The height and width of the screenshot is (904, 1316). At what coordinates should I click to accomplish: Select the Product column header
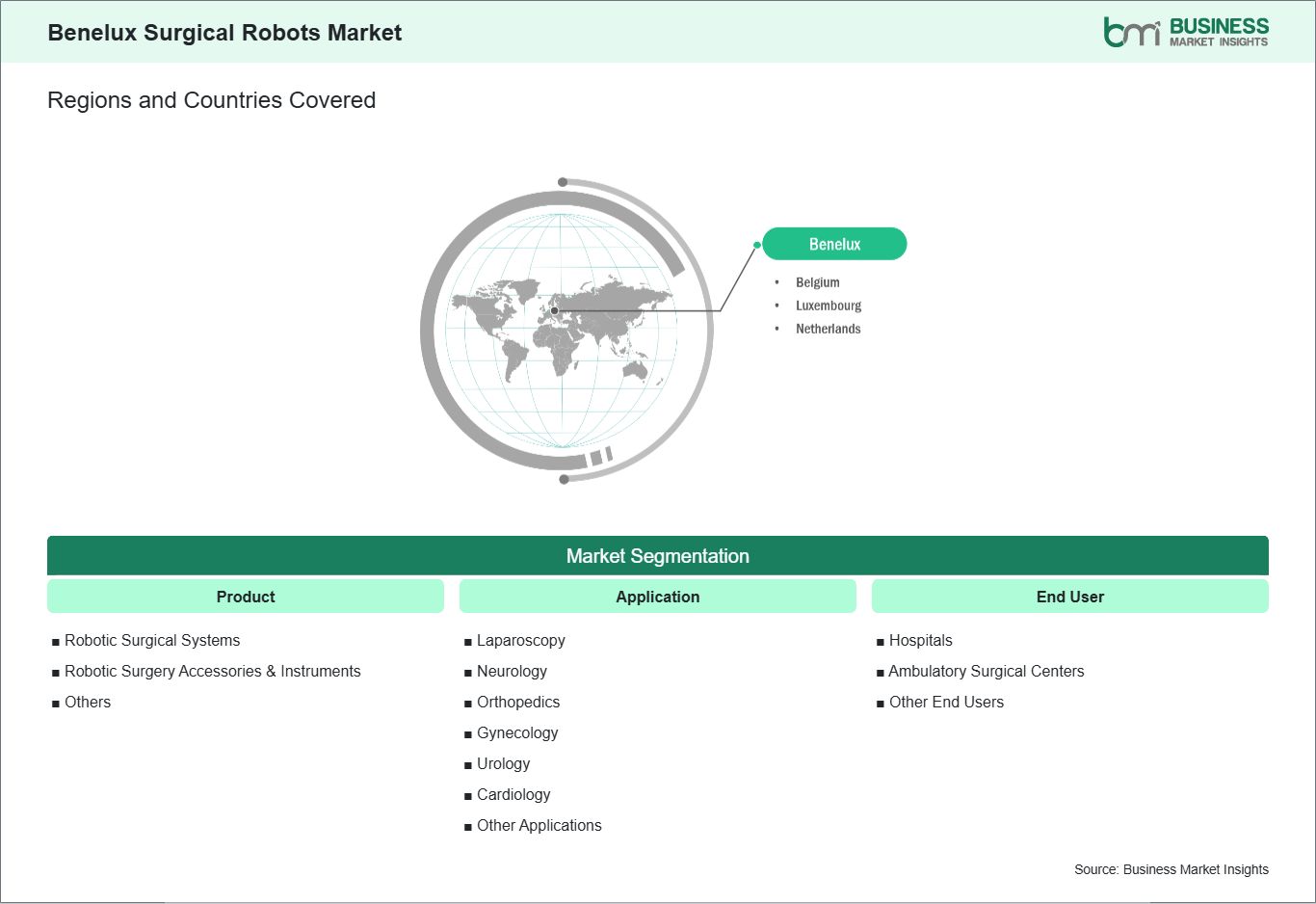click(246, 597)
